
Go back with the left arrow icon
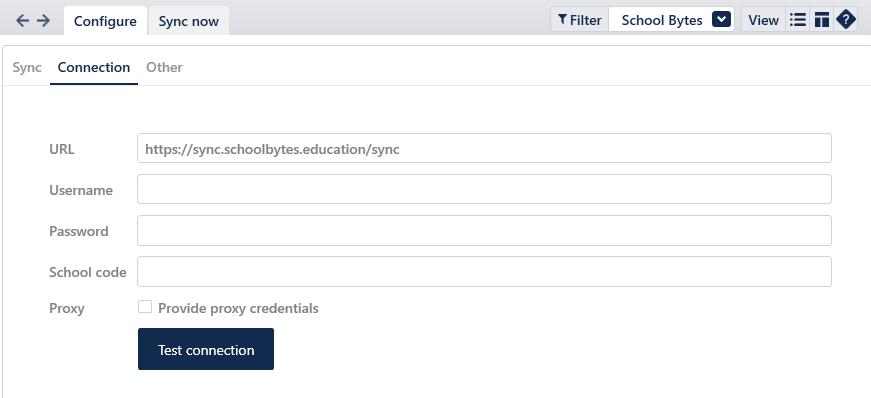(x=22, y=21)
